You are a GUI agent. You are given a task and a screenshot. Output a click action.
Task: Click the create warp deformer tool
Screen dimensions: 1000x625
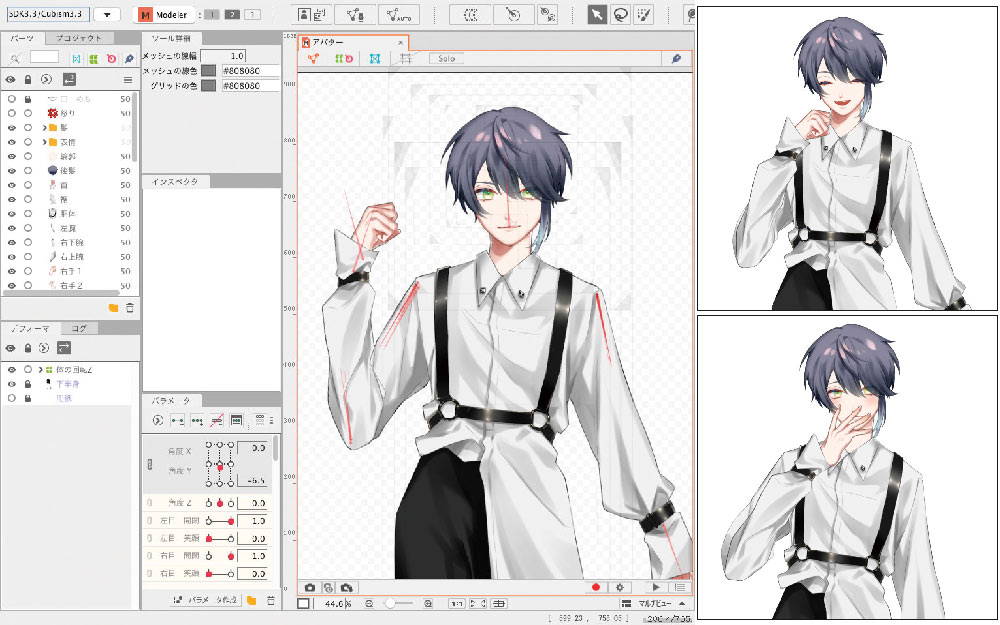pos(470,14)
